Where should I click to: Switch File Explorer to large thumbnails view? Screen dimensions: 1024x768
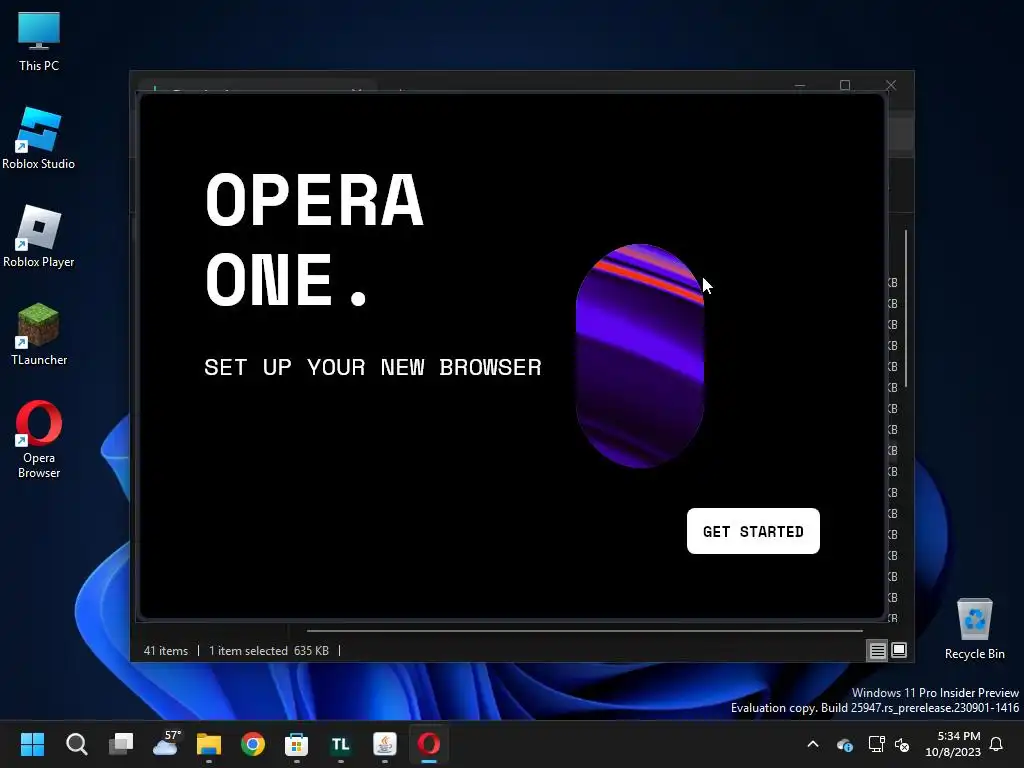[x=899, y=650]
